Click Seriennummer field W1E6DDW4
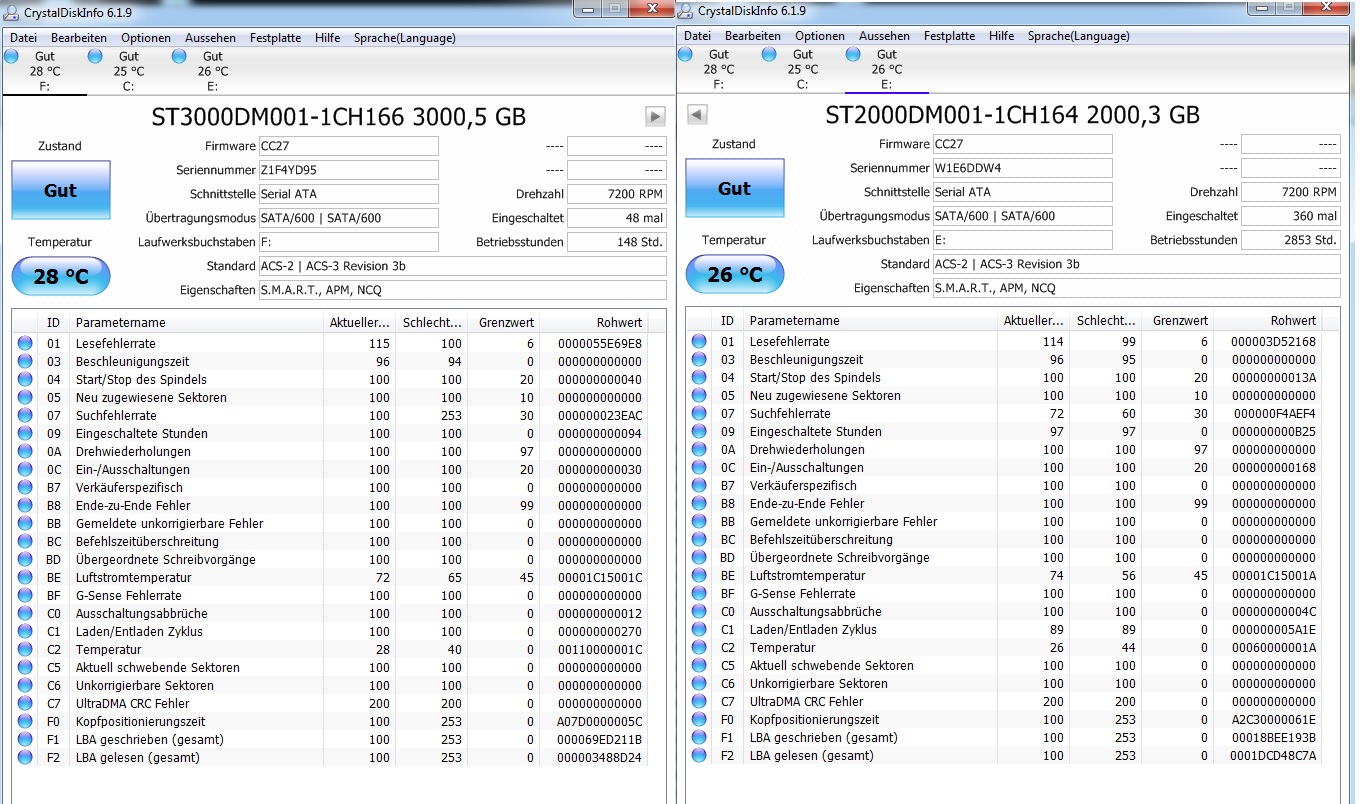Image resolution: width=1360 pixels, height=804 pixels. [1022, 168]
